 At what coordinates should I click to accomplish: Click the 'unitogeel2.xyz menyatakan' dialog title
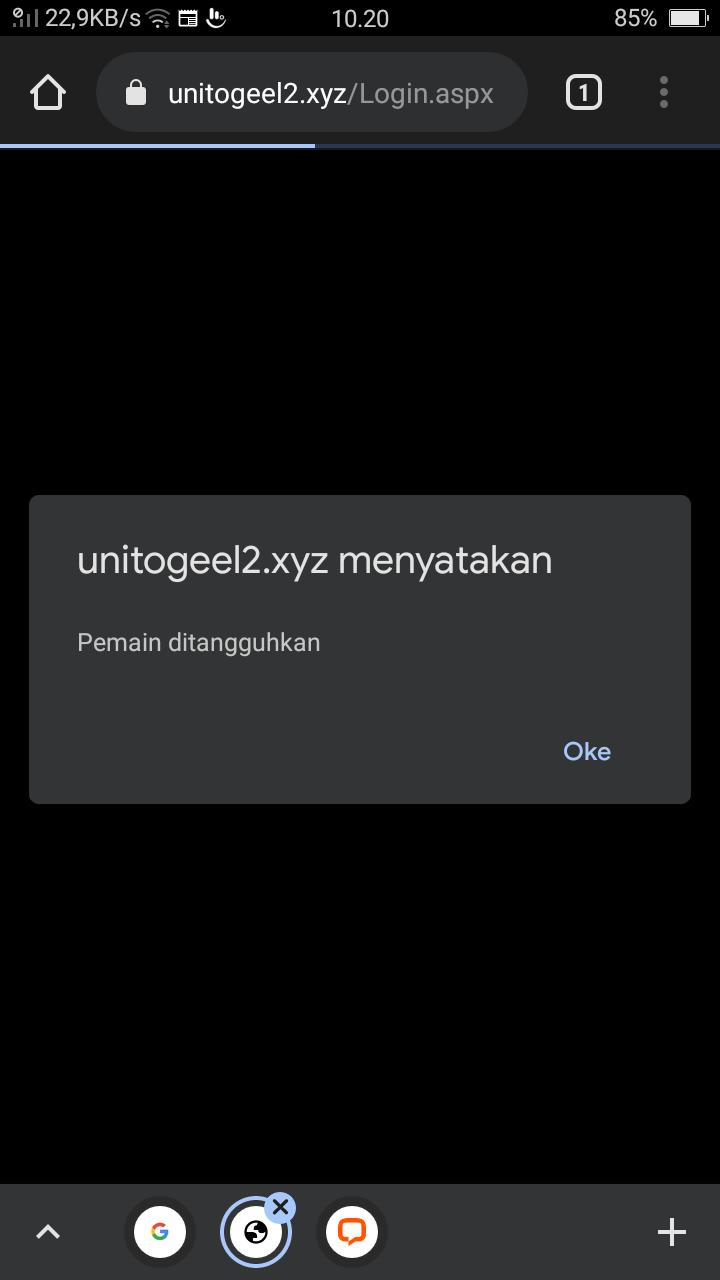point(315,560)
